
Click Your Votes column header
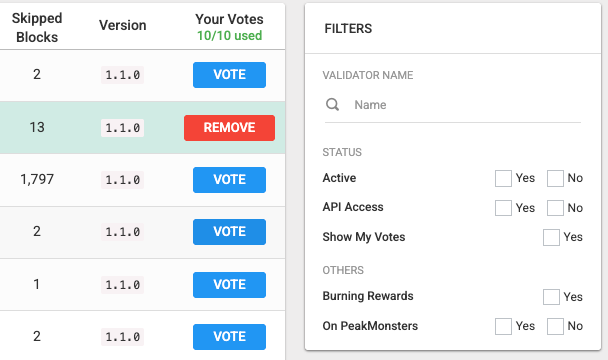[x=230, y=19]
